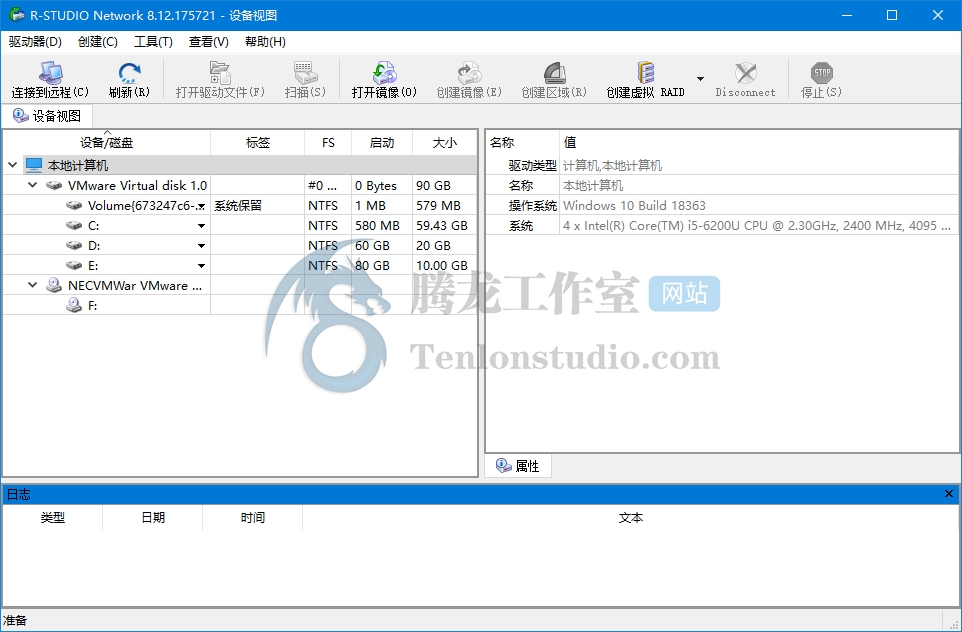Select the 计算机,本地计算机 drive type value
962x632 pixels.
pyautogui.click(x=612, y=166)
